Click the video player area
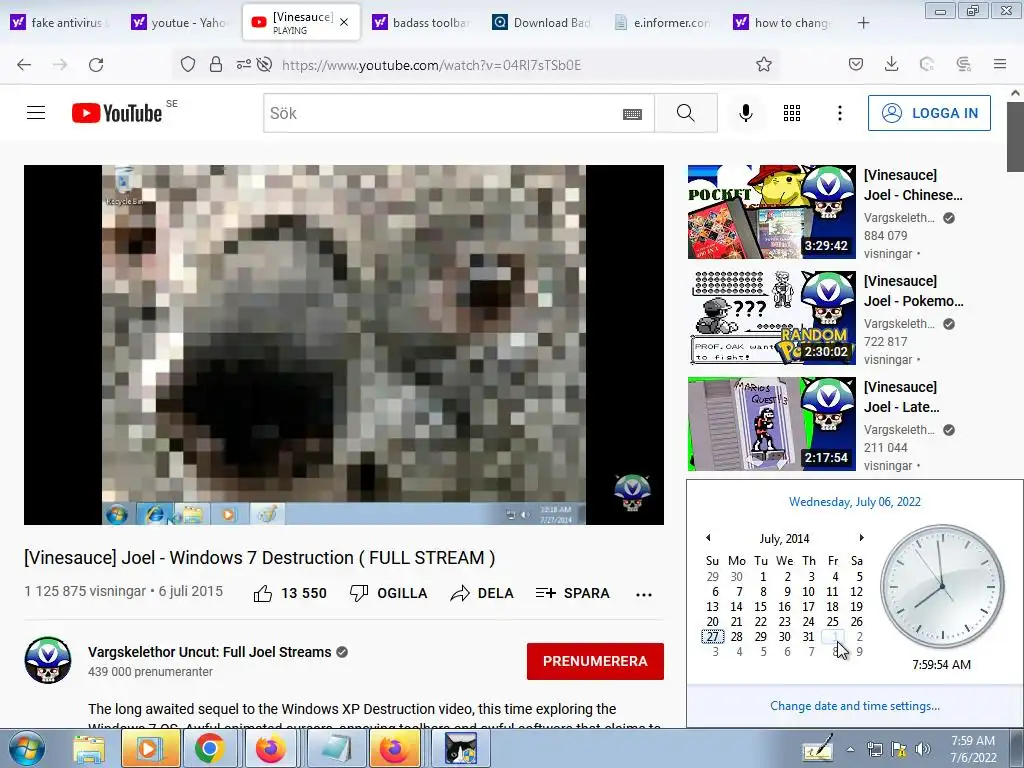 click(x=344, y=344)
